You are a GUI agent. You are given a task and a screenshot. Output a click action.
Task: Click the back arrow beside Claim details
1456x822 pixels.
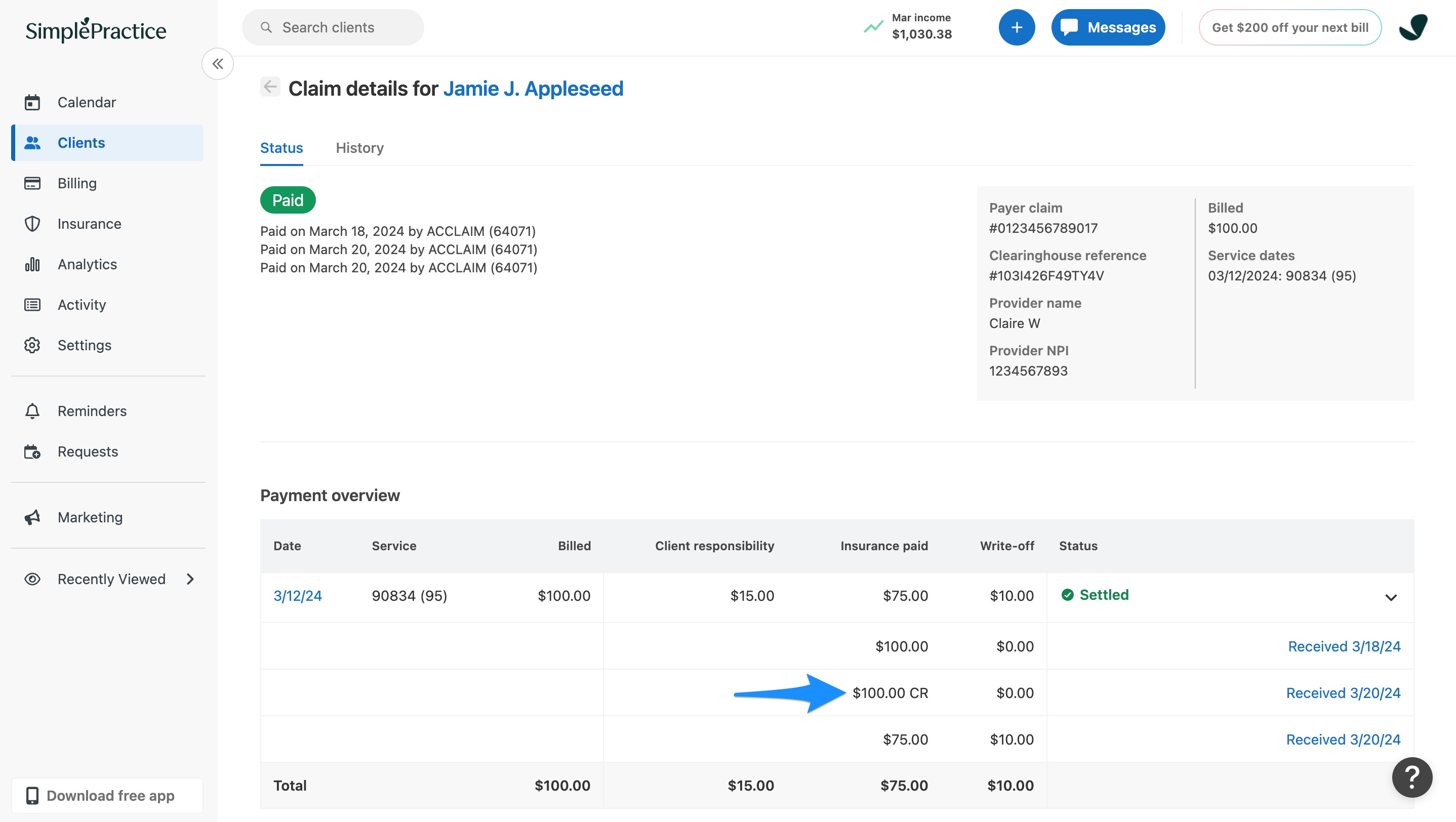click(x=270, y=87)
